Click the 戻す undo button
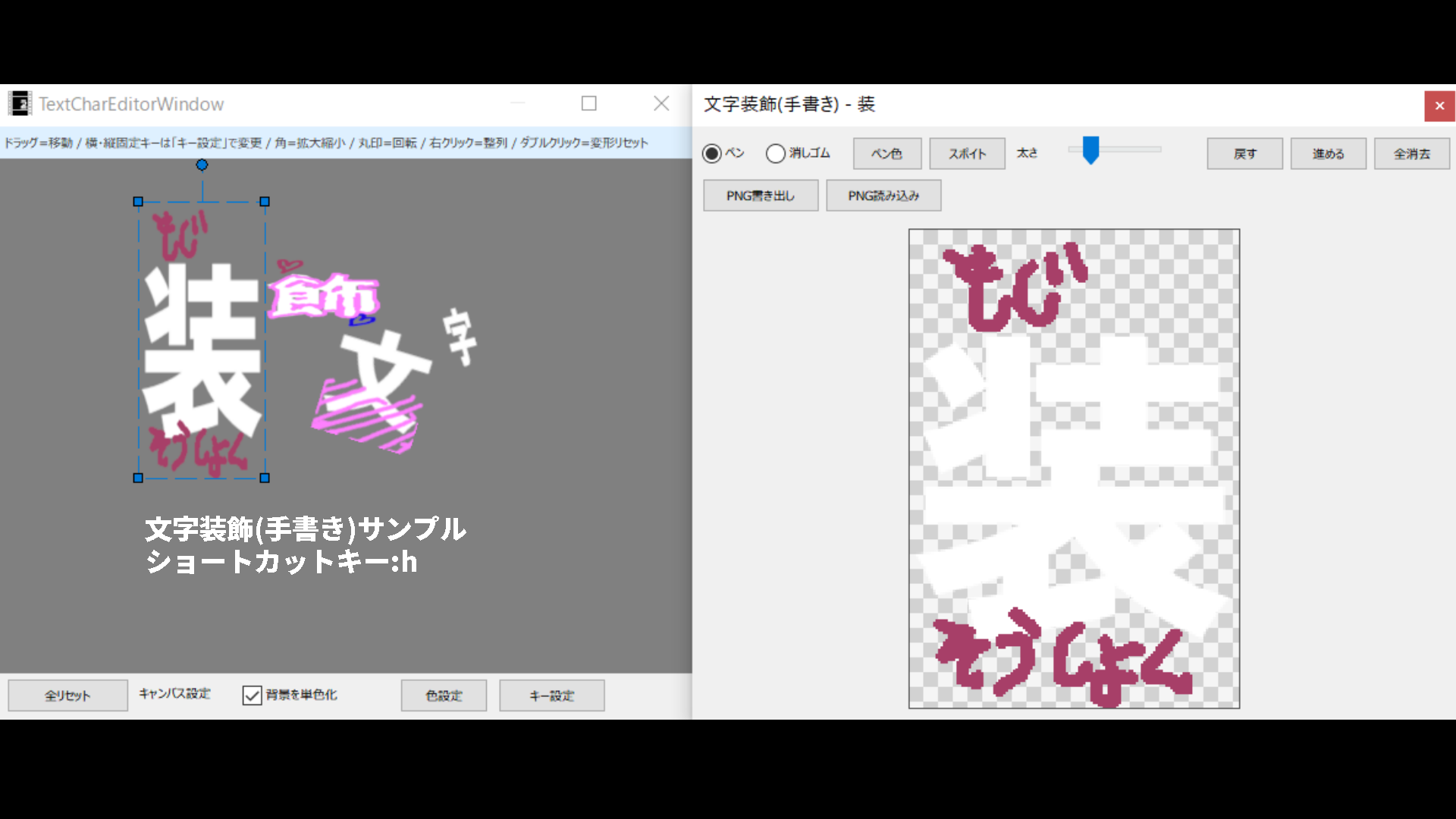 pyautogui.click(x=1244, y=153)
